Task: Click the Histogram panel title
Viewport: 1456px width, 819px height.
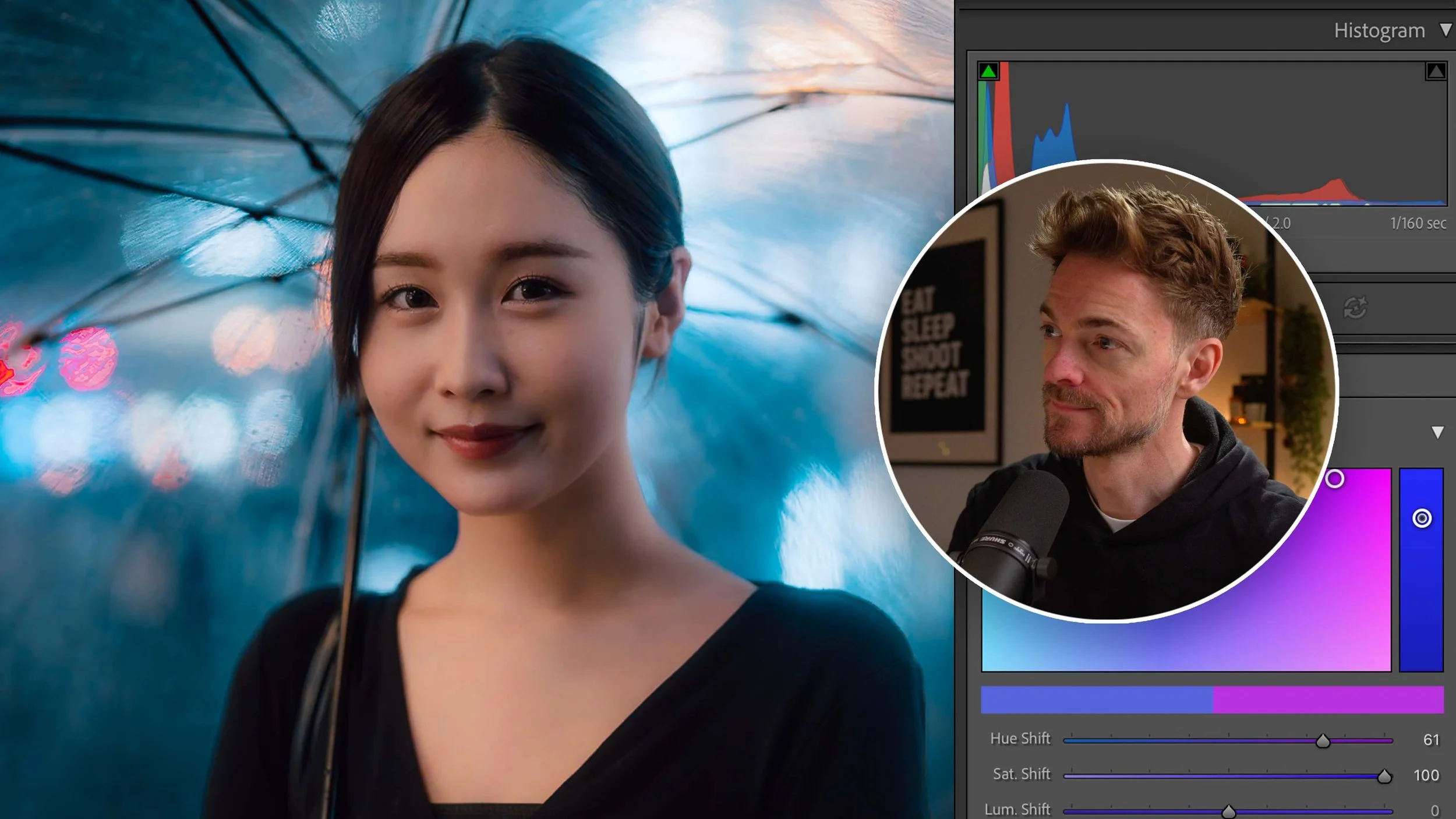Action: click(x=1379, y=30)
